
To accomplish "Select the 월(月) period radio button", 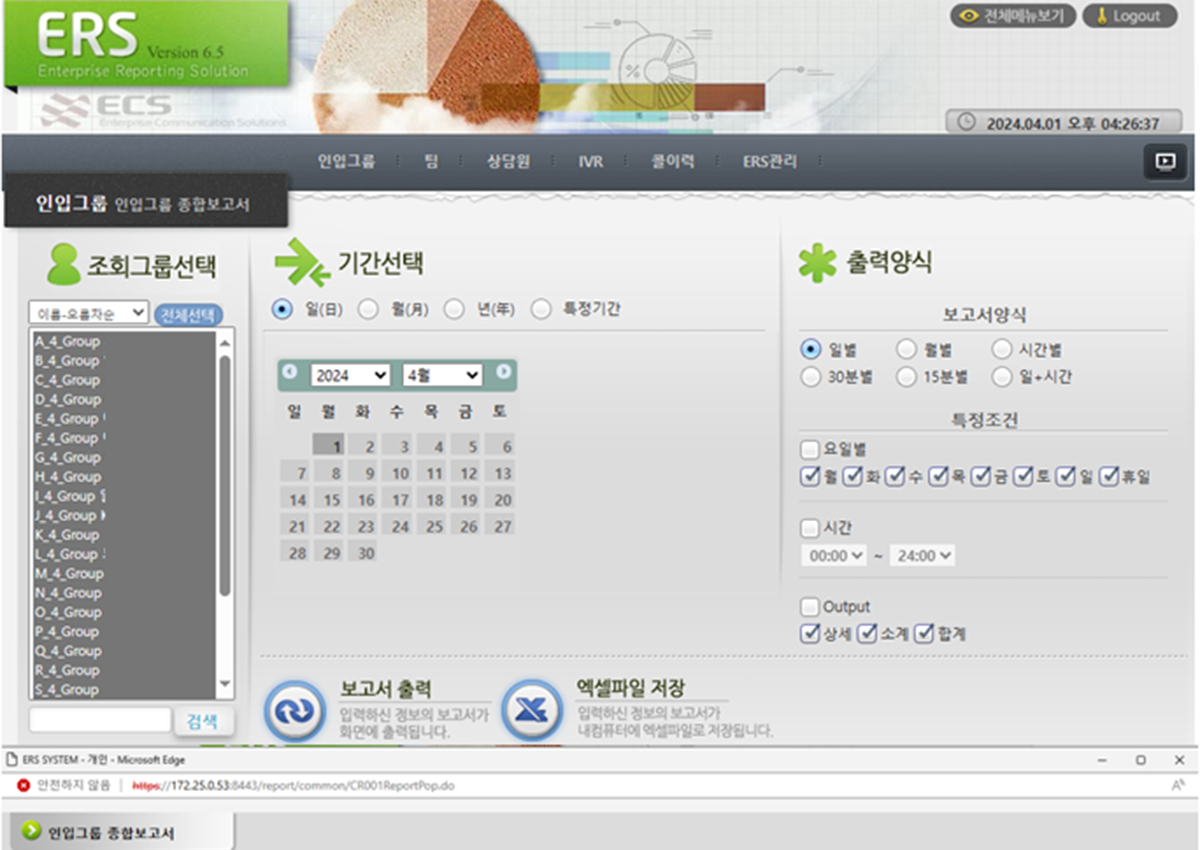I will [x=368, y=310].
